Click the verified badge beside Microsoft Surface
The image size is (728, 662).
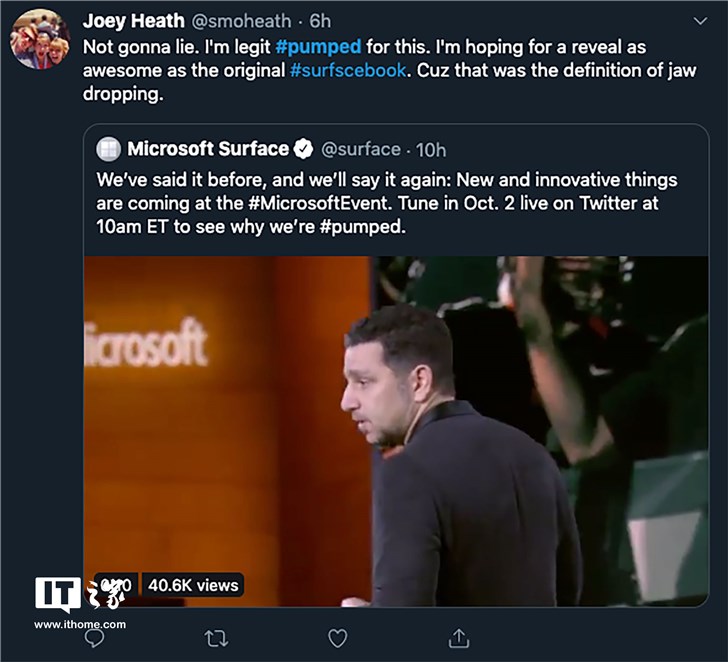click(x=304, y=149)
